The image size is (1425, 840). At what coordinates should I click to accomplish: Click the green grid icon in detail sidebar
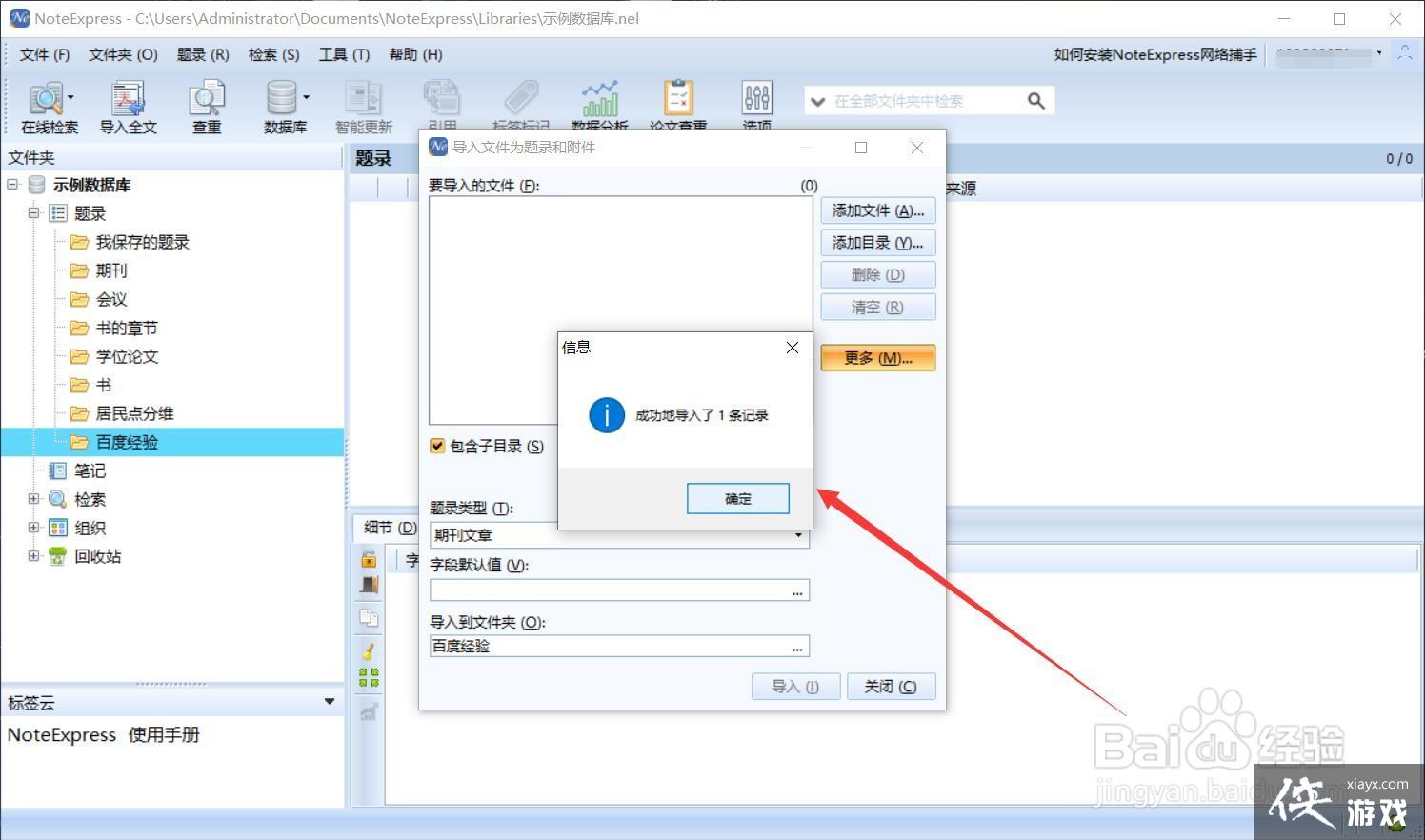click(x=369, y=677)
